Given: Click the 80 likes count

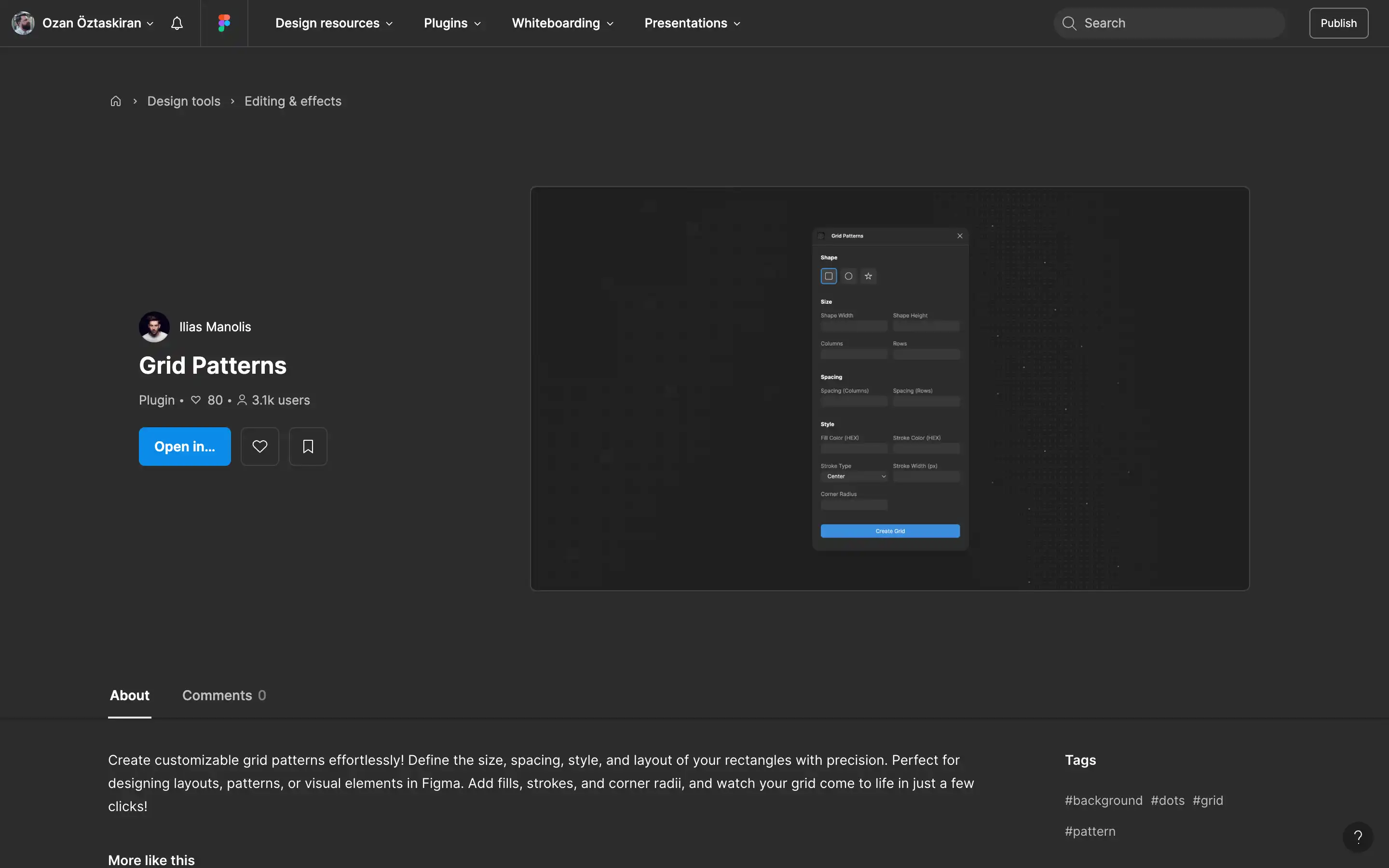Looking at the screenshot, I should click(x=207, y=400).
